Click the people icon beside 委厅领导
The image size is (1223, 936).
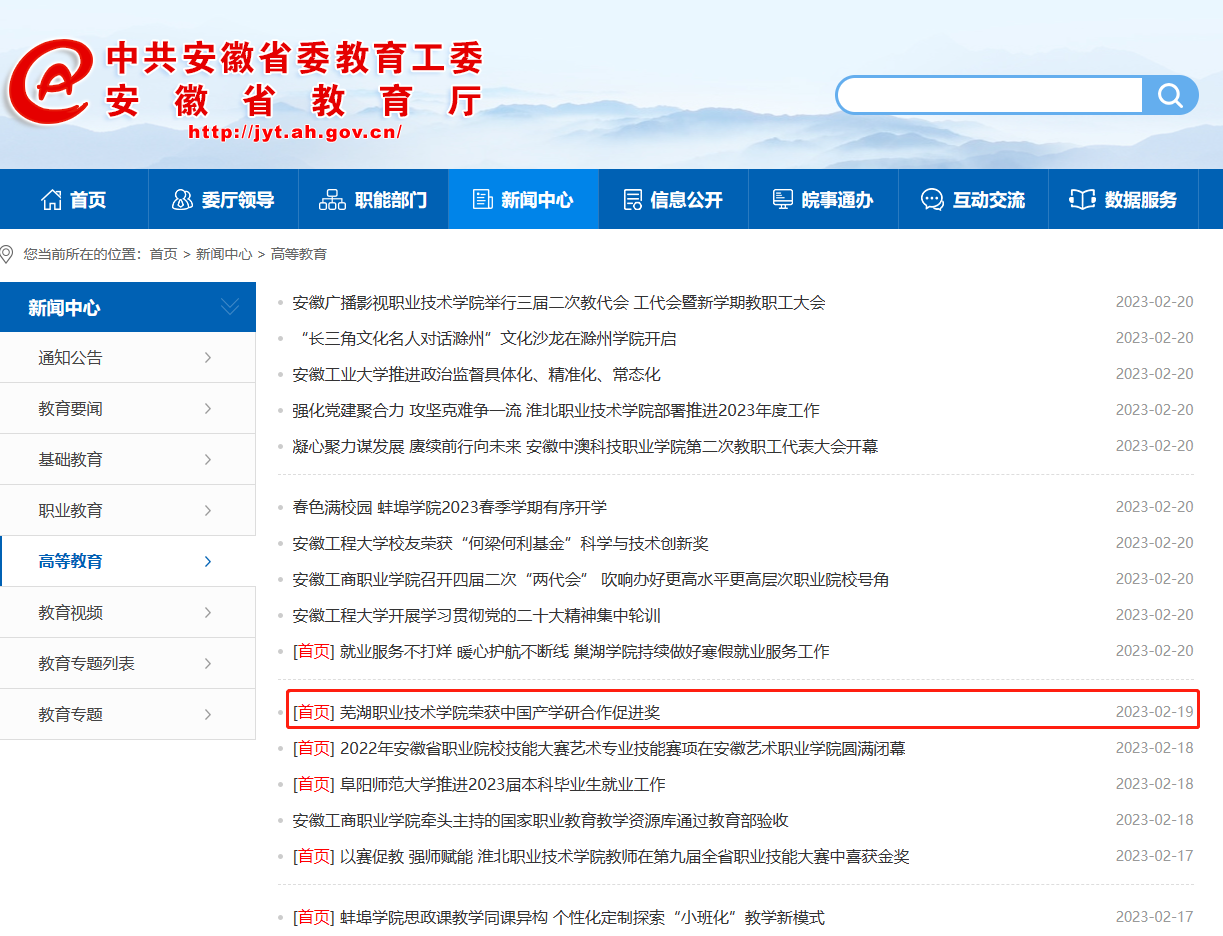tap(182, 200)
